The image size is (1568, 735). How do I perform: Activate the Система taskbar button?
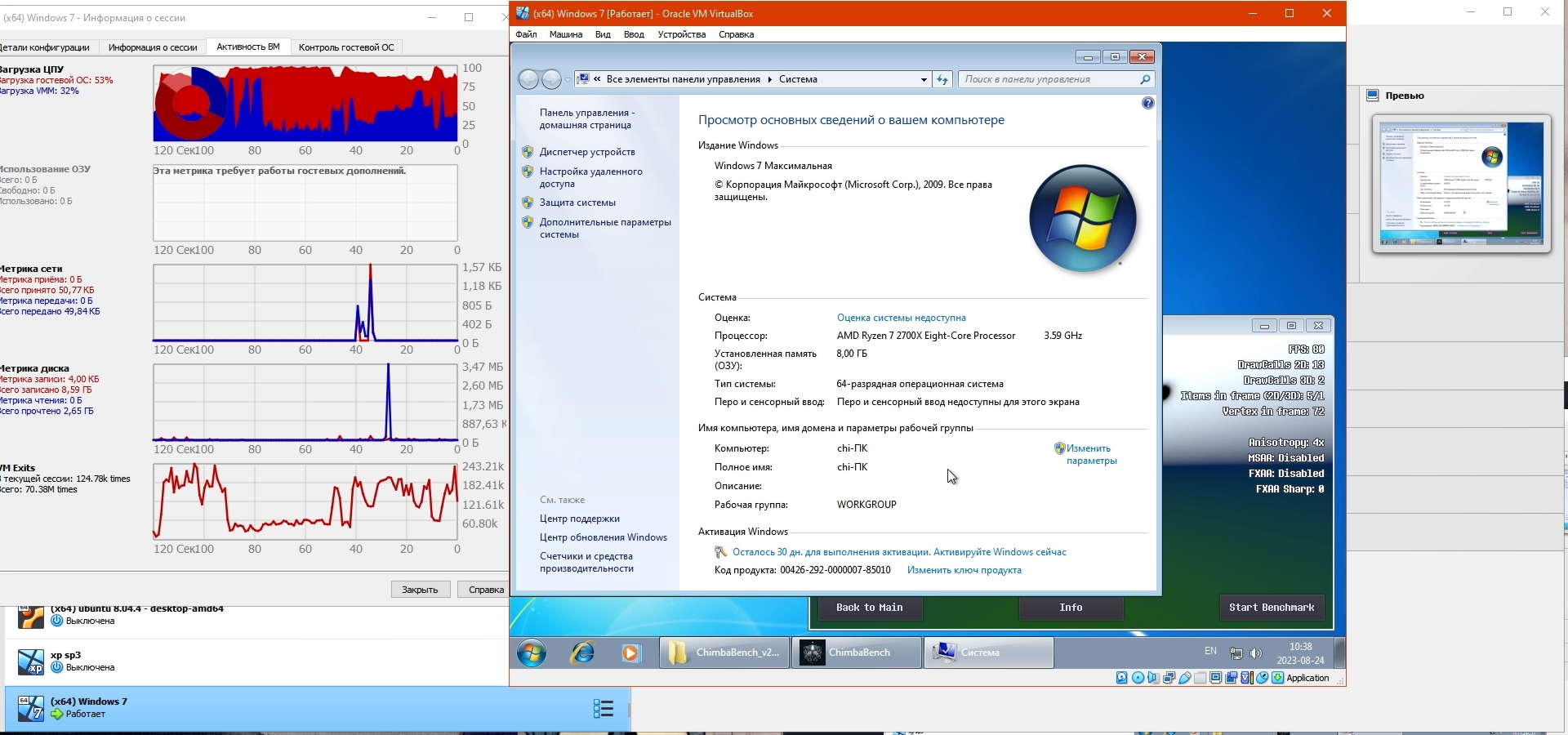coord(989,653)
